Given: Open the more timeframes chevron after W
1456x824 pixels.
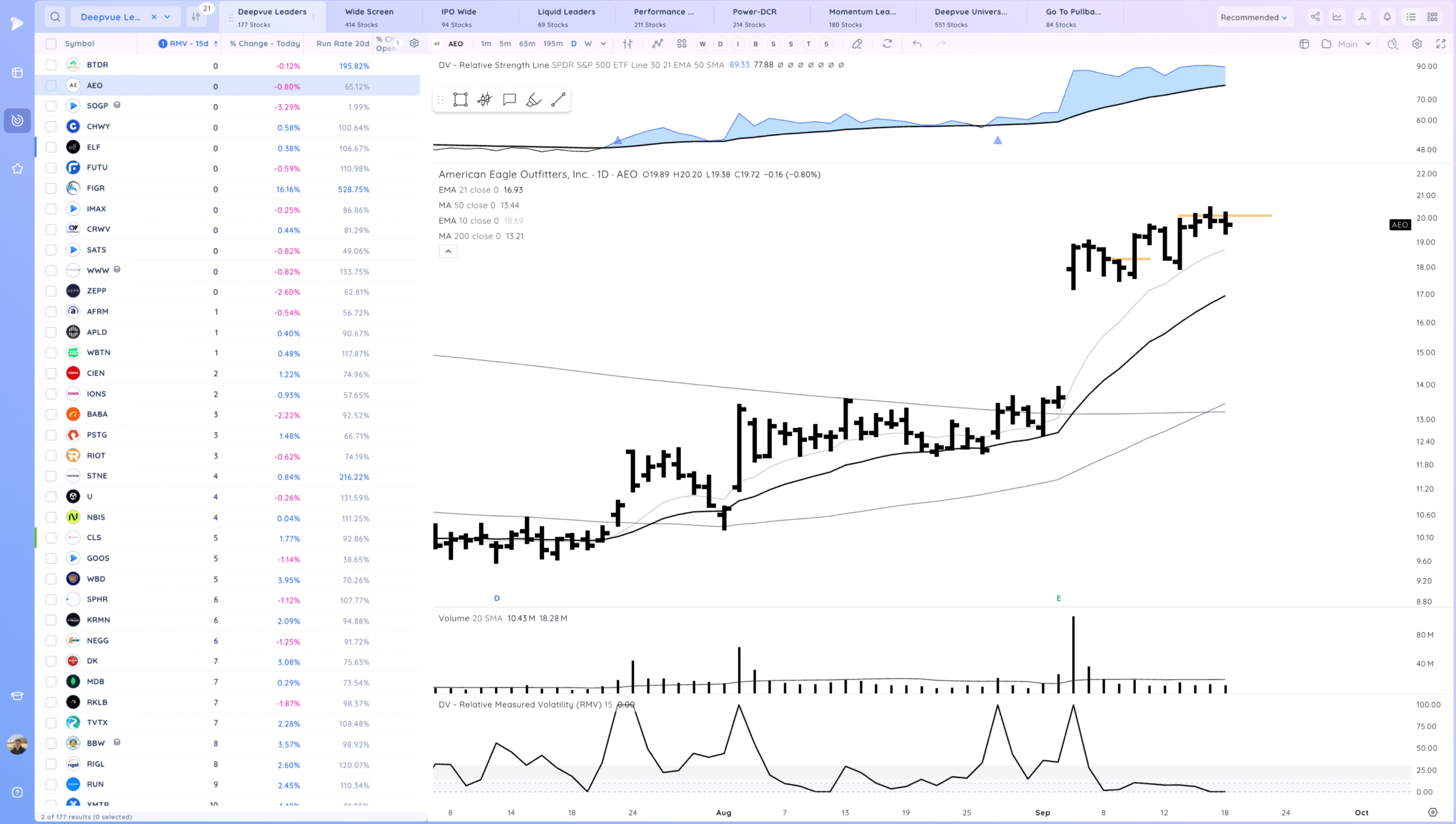Looking at the screenshot, I should (x=603, y=44).
